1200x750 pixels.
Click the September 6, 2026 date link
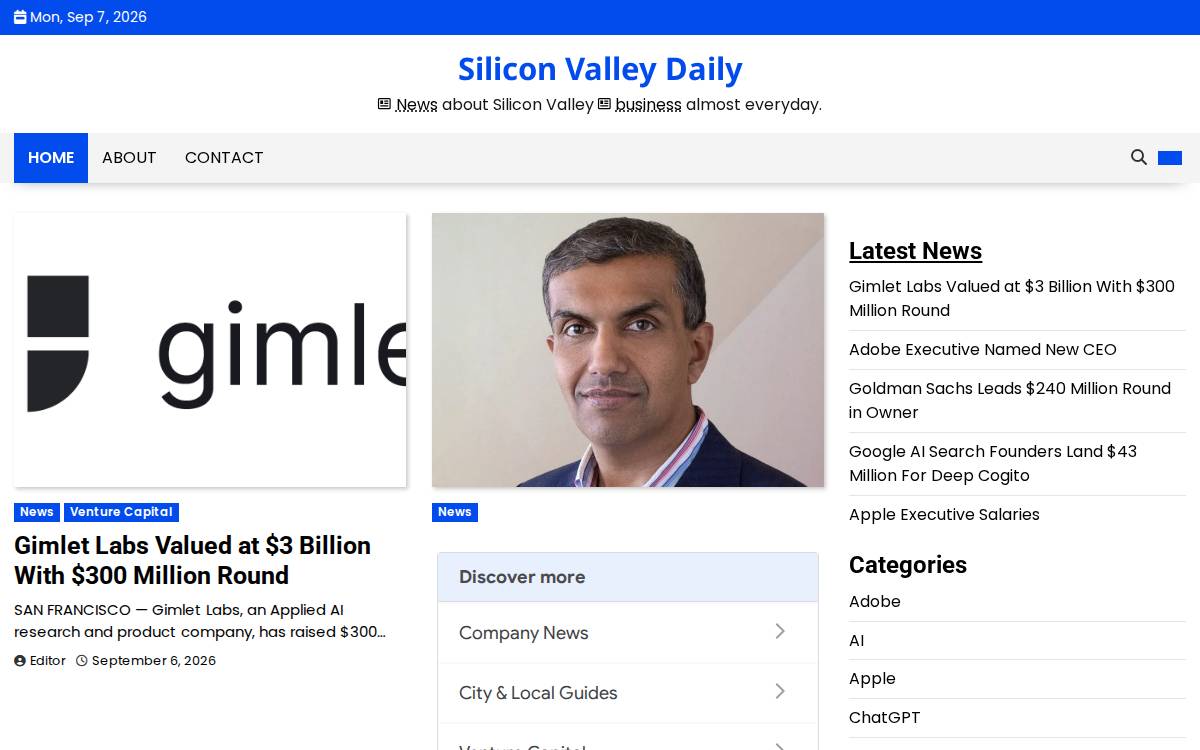pos(154,661)
